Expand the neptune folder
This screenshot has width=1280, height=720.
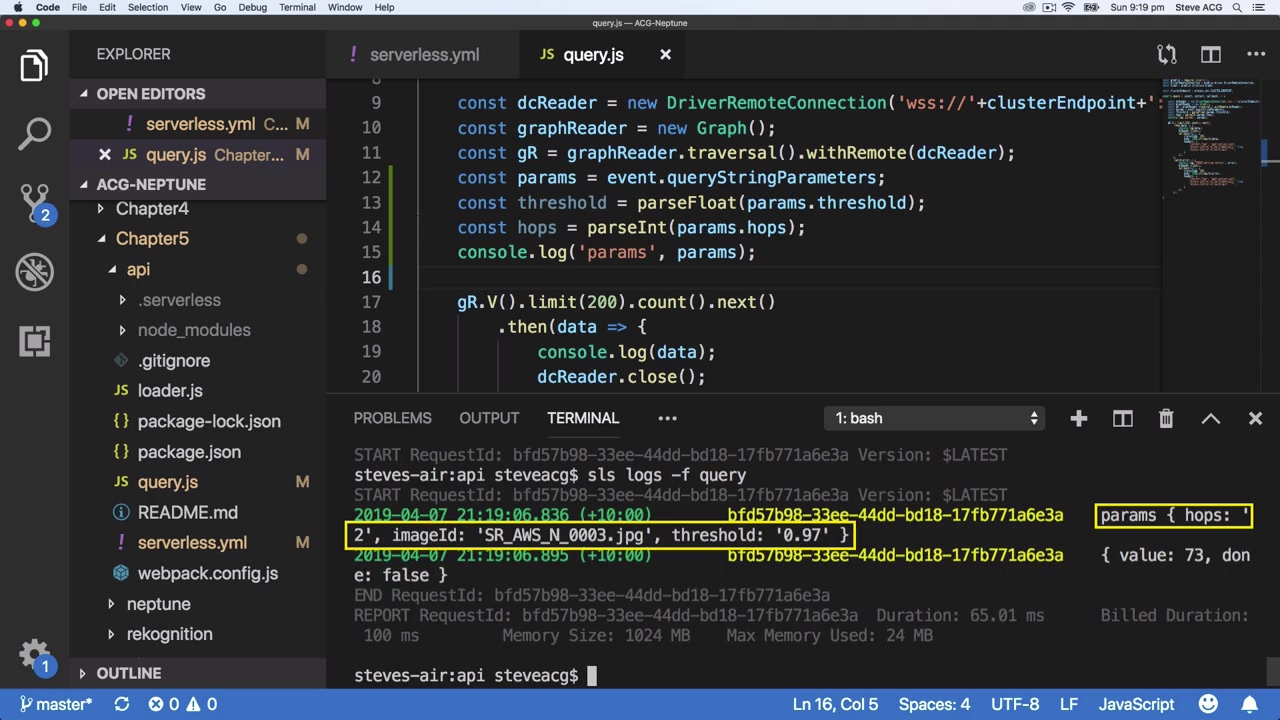(158, 604)
